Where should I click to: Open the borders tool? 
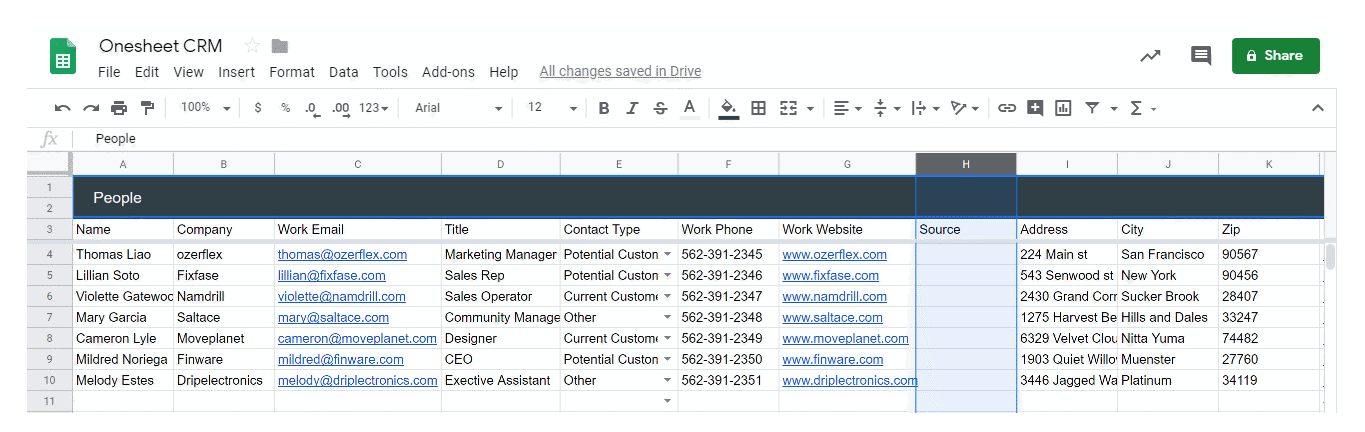pyautogui.click(x=759, y=108)
